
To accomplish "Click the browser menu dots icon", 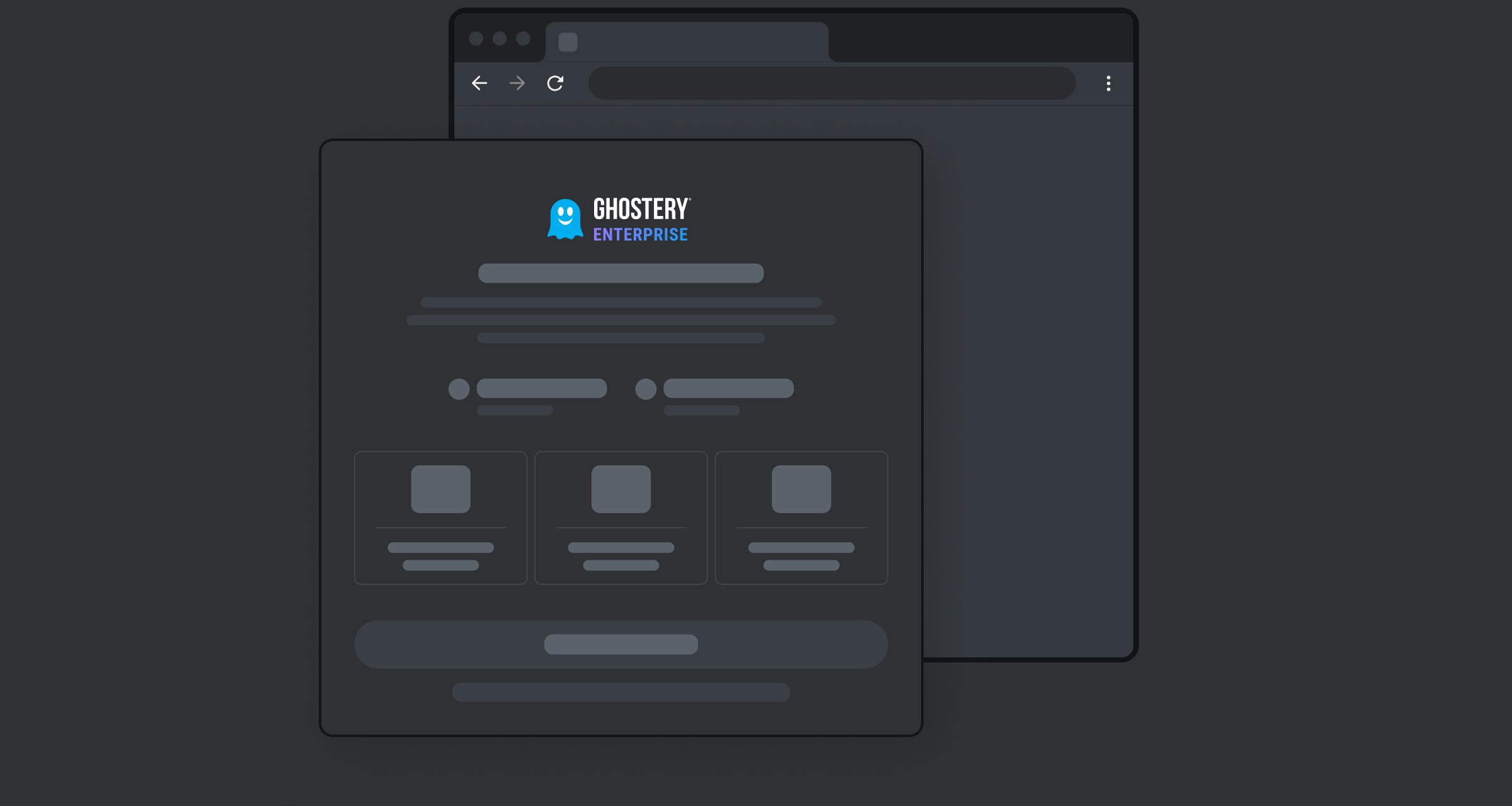I will coord(1108,83).
